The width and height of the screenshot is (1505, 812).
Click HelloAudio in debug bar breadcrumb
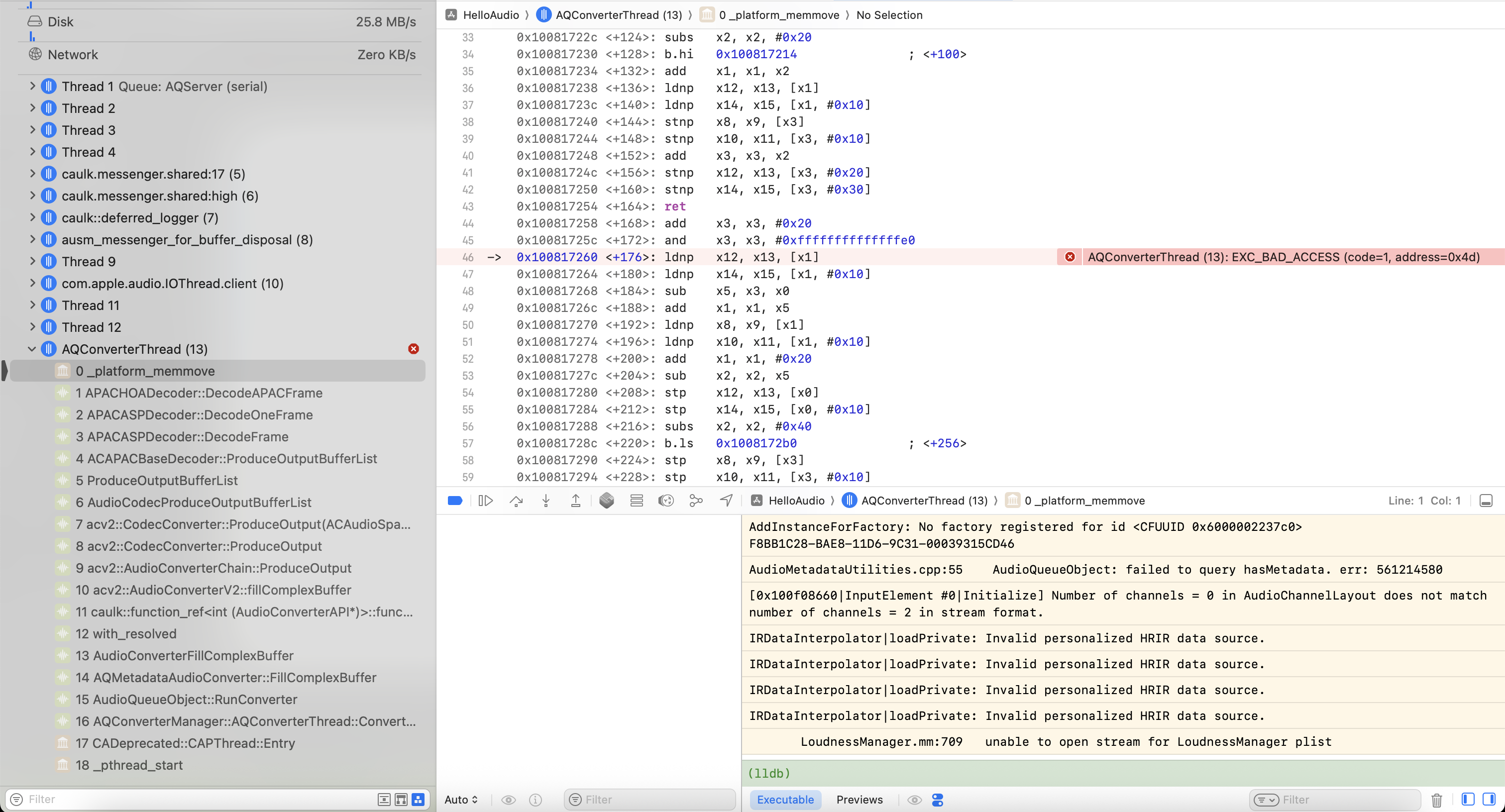coord(796,501)
